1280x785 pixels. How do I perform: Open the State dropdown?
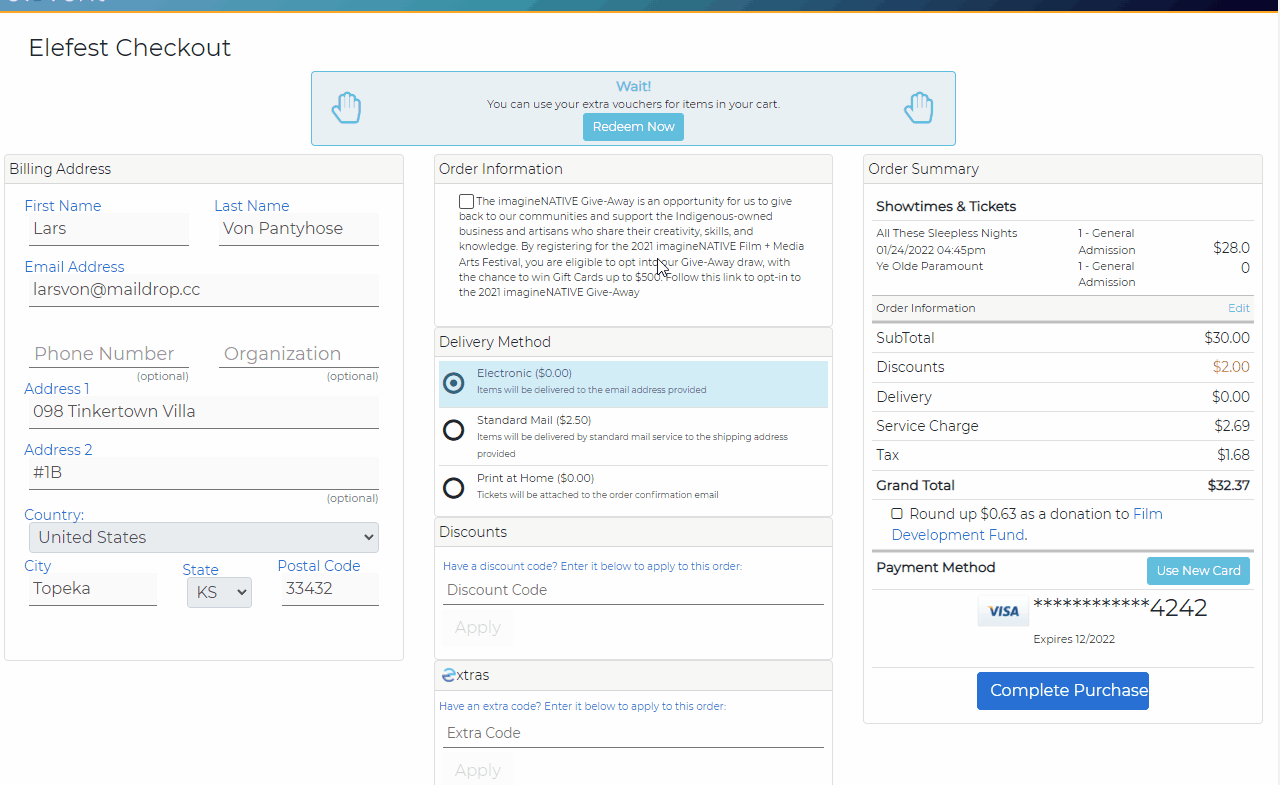tap(219, 592)
